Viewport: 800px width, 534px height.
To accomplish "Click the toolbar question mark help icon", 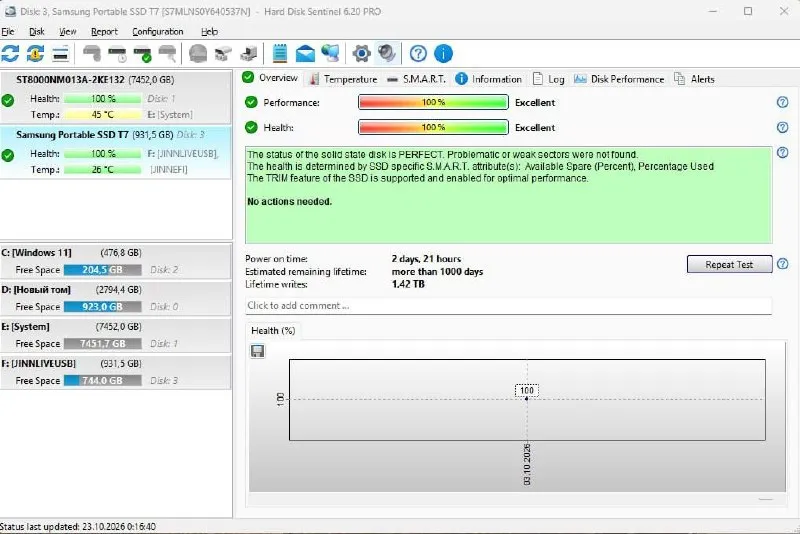I will 418,54.
